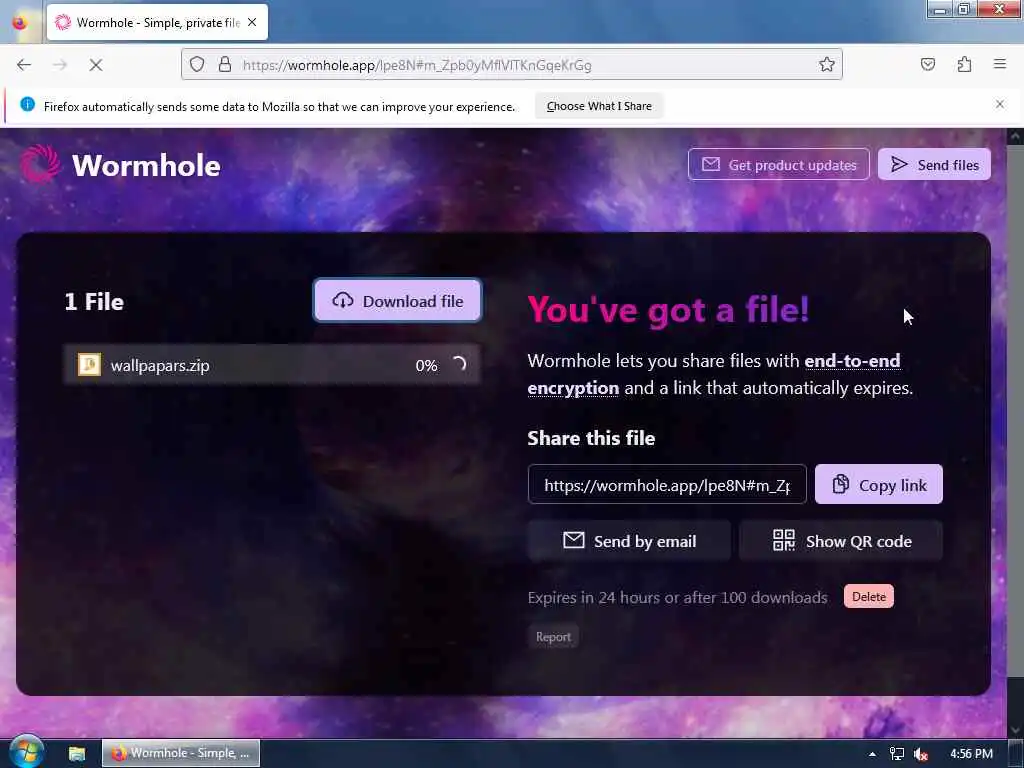Click the muted volume tray icon

pos(921,754)
